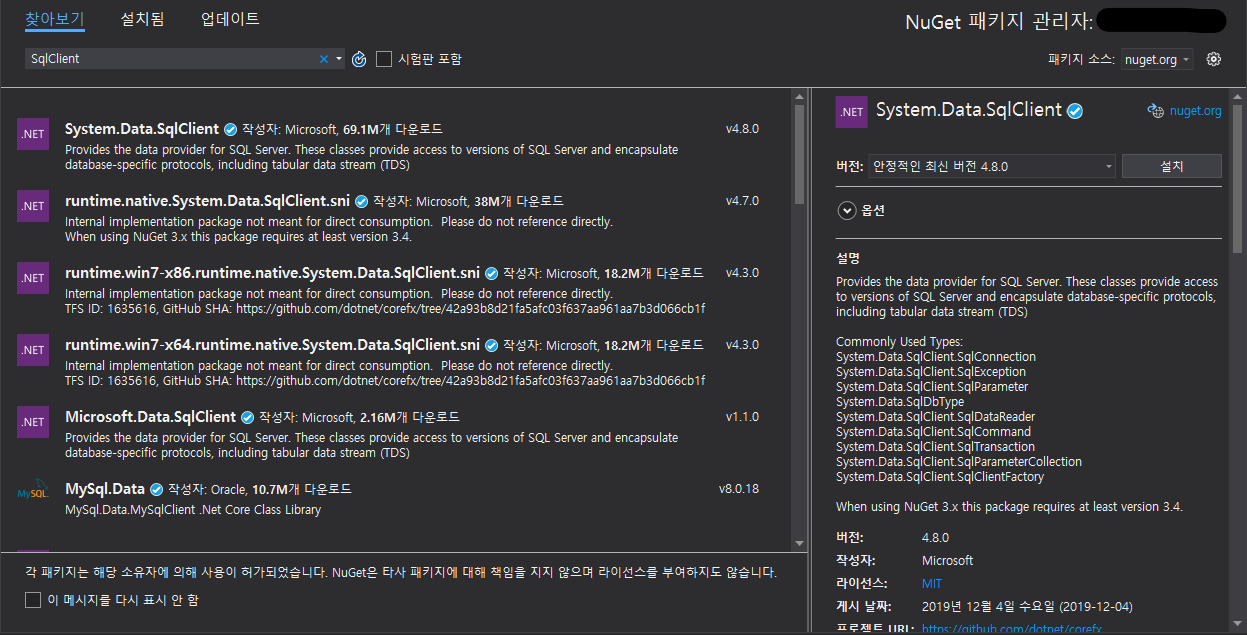
Task: Select the MySql.Data package title
Action: (105, 489)
